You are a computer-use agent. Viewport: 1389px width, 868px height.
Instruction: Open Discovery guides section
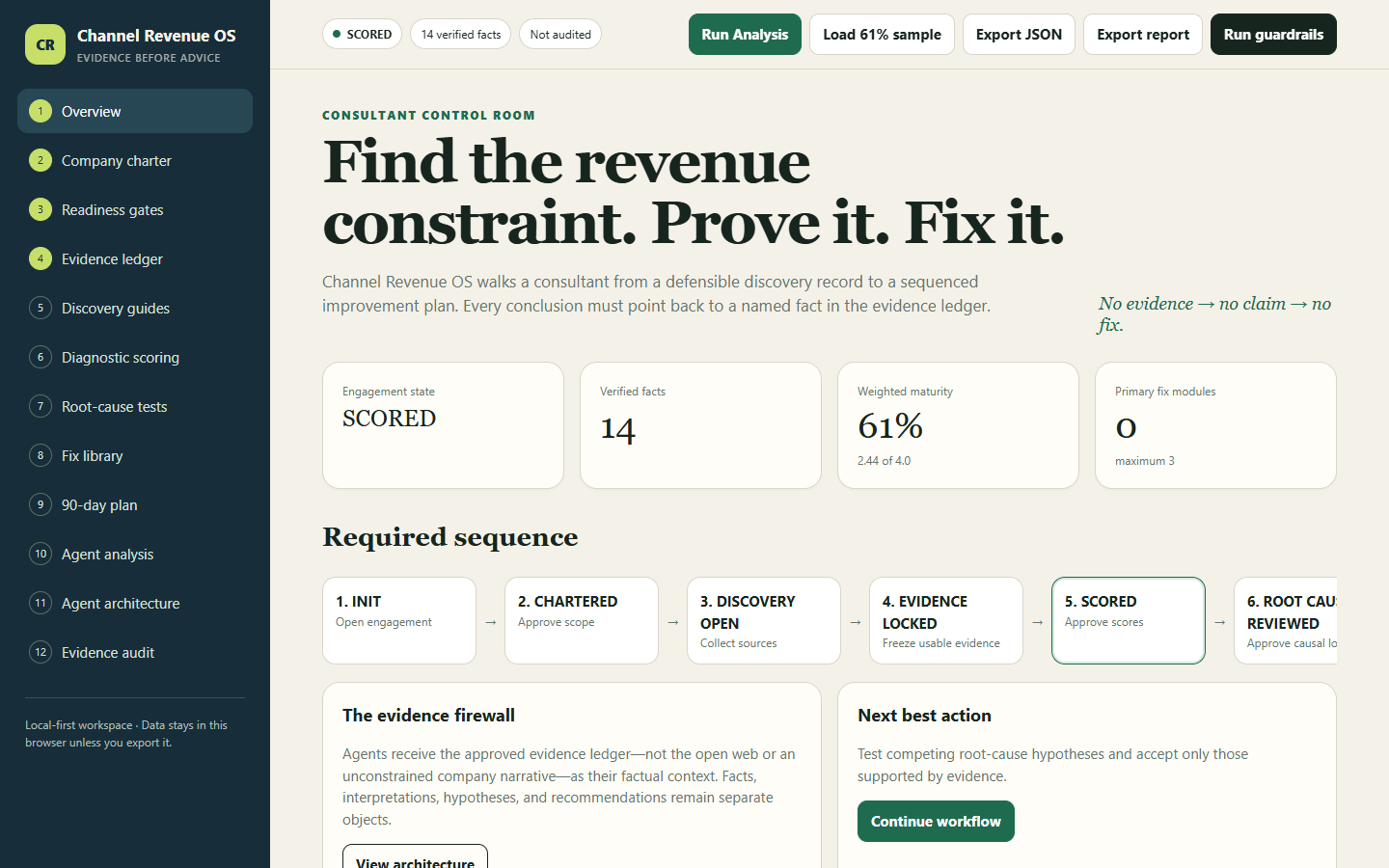(135, 308)
